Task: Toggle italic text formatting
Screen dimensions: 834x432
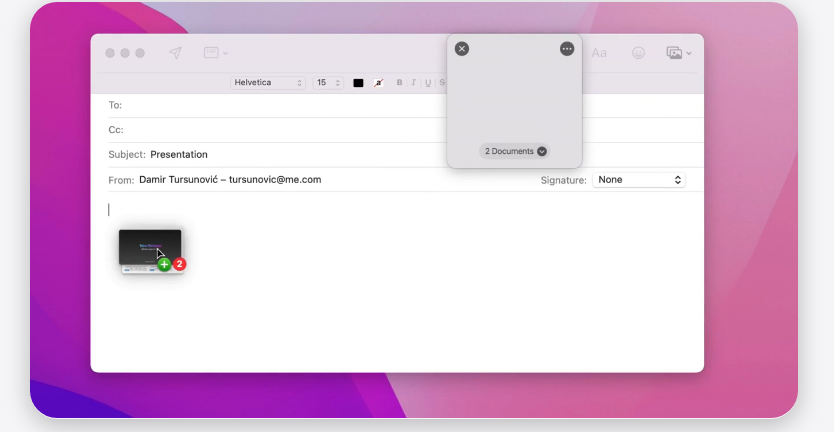Action: (413, 82)
